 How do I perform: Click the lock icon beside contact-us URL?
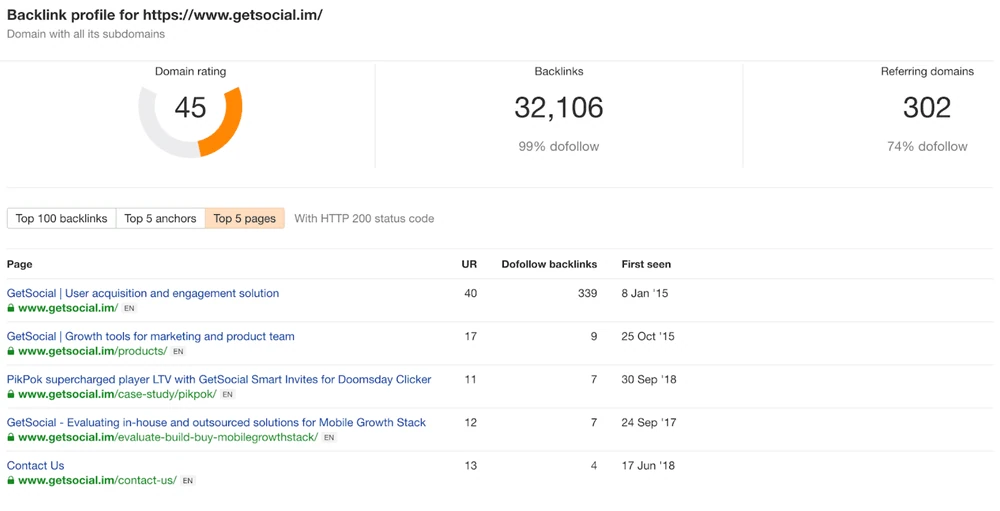pyautogui.click(x=11, y=480)
